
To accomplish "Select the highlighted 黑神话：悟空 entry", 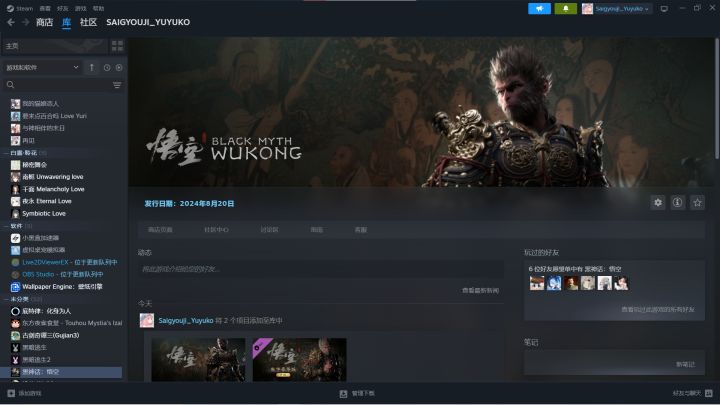I will click(62, 372).
